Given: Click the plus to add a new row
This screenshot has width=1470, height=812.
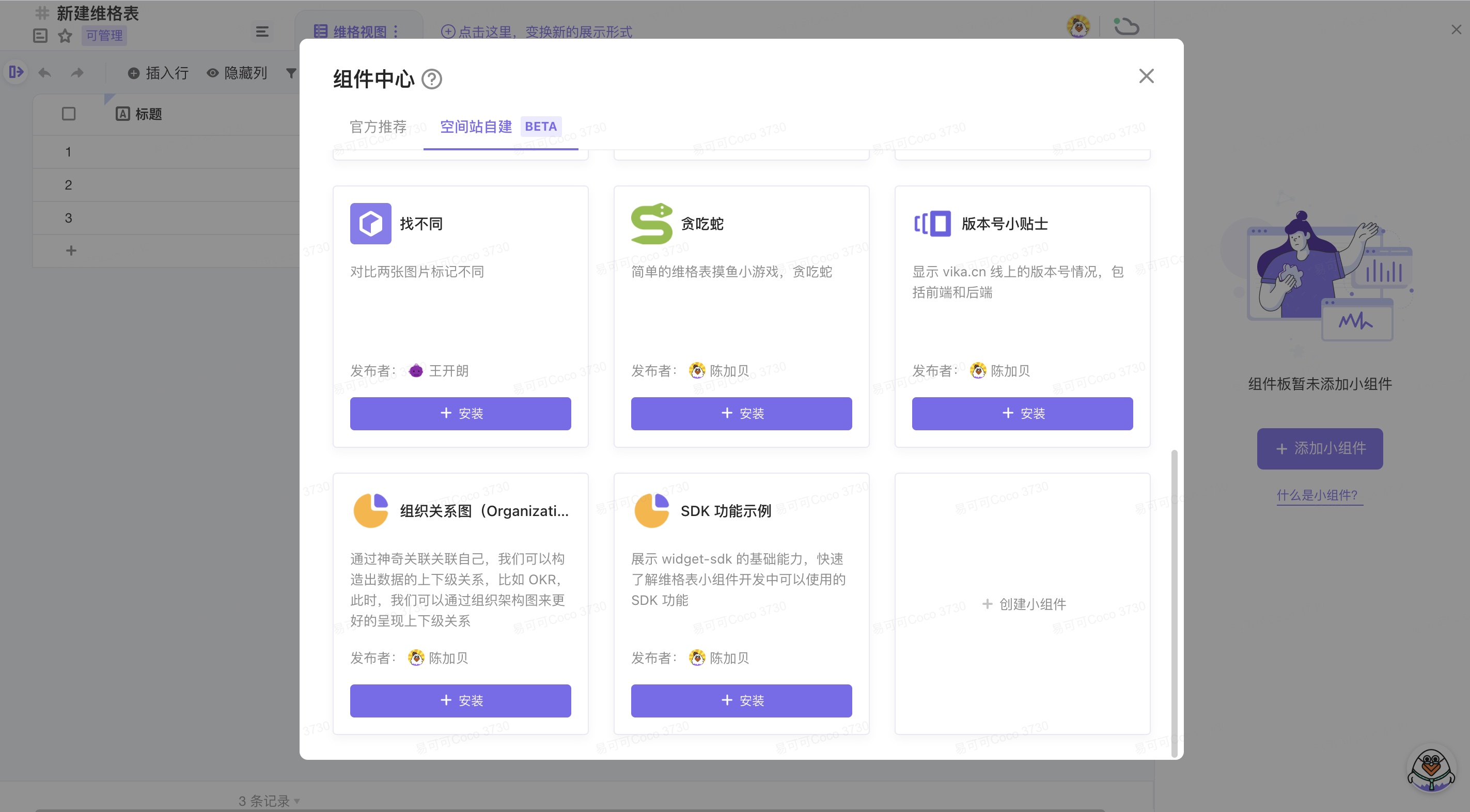Looking at the screenshot, I should (x=71, y=250).
